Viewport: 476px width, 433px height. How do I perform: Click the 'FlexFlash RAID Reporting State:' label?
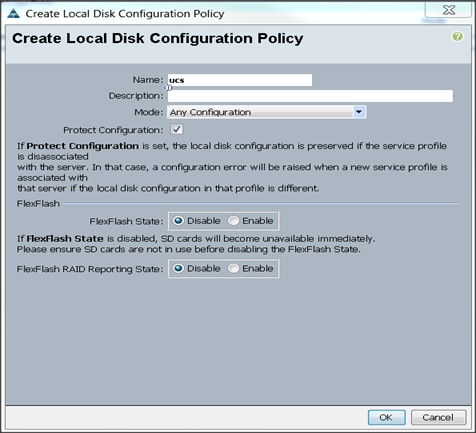[90, 269]
